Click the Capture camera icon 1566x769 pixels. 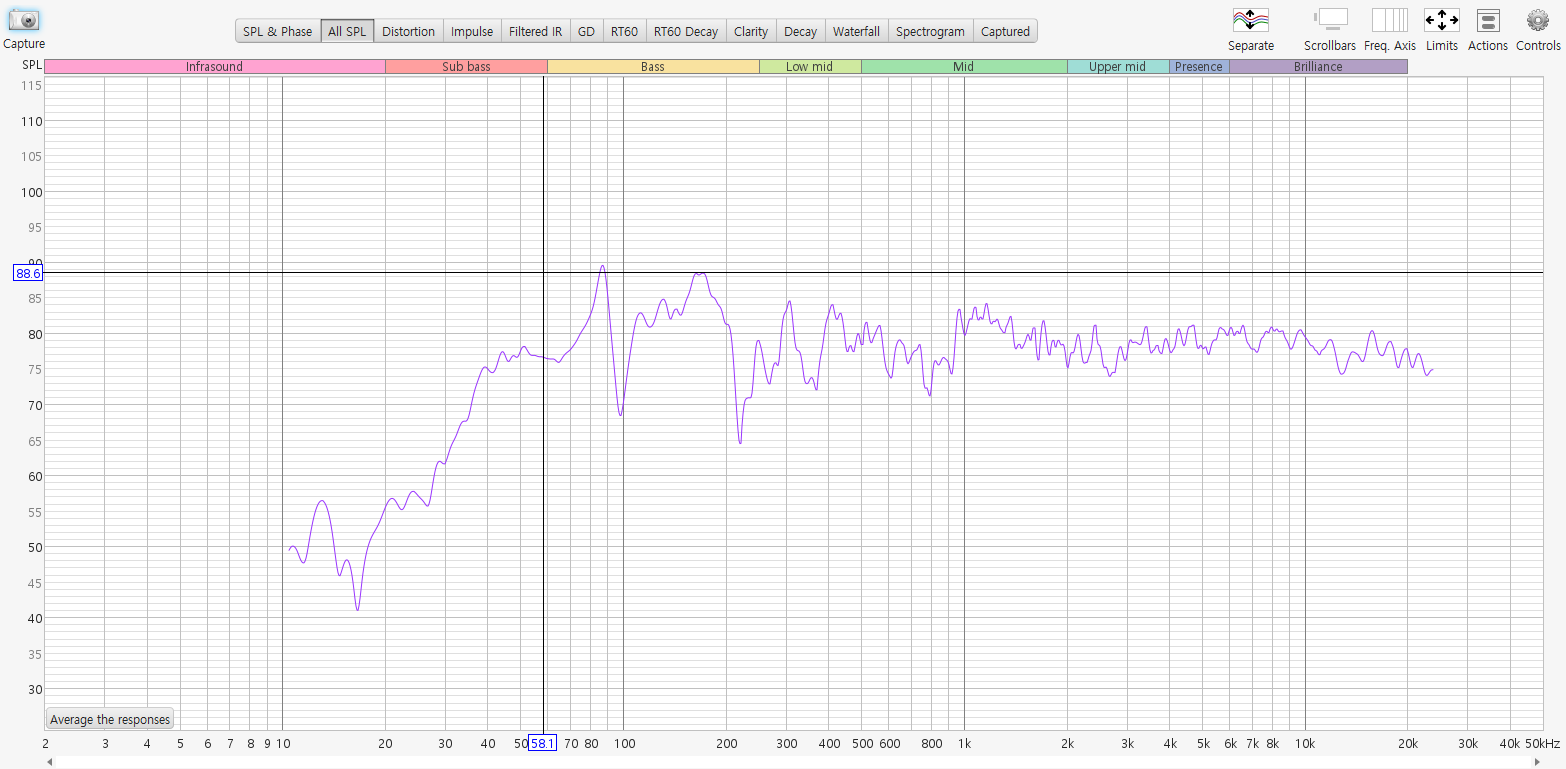[24, 19]
